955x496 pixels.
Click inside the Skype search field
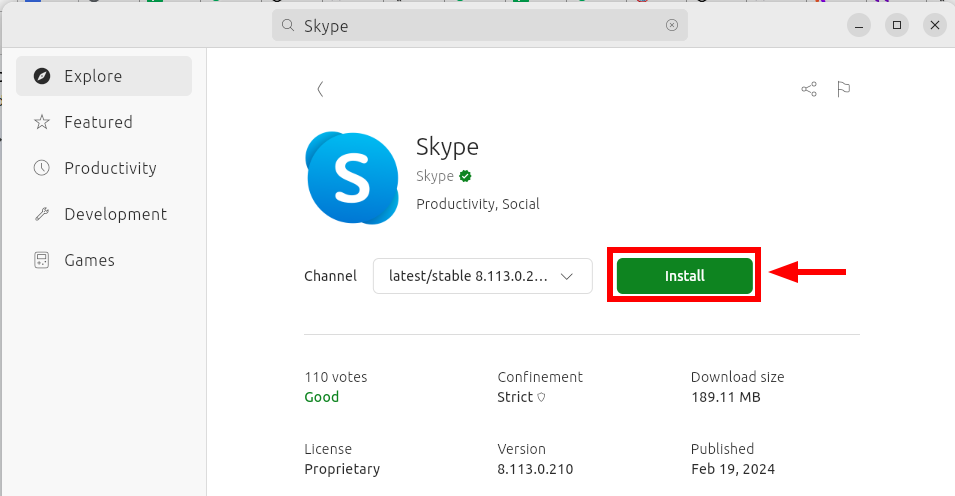[480, 25]
